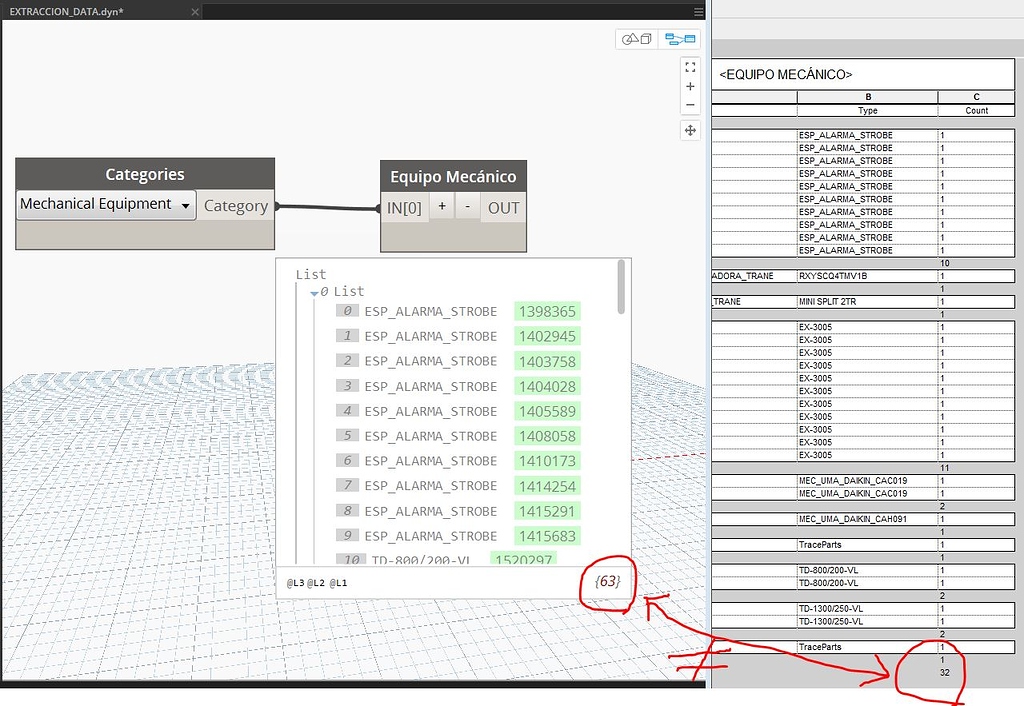Select the Category output port
Viewport: 1024px width, 706px height.
[235, 205]
